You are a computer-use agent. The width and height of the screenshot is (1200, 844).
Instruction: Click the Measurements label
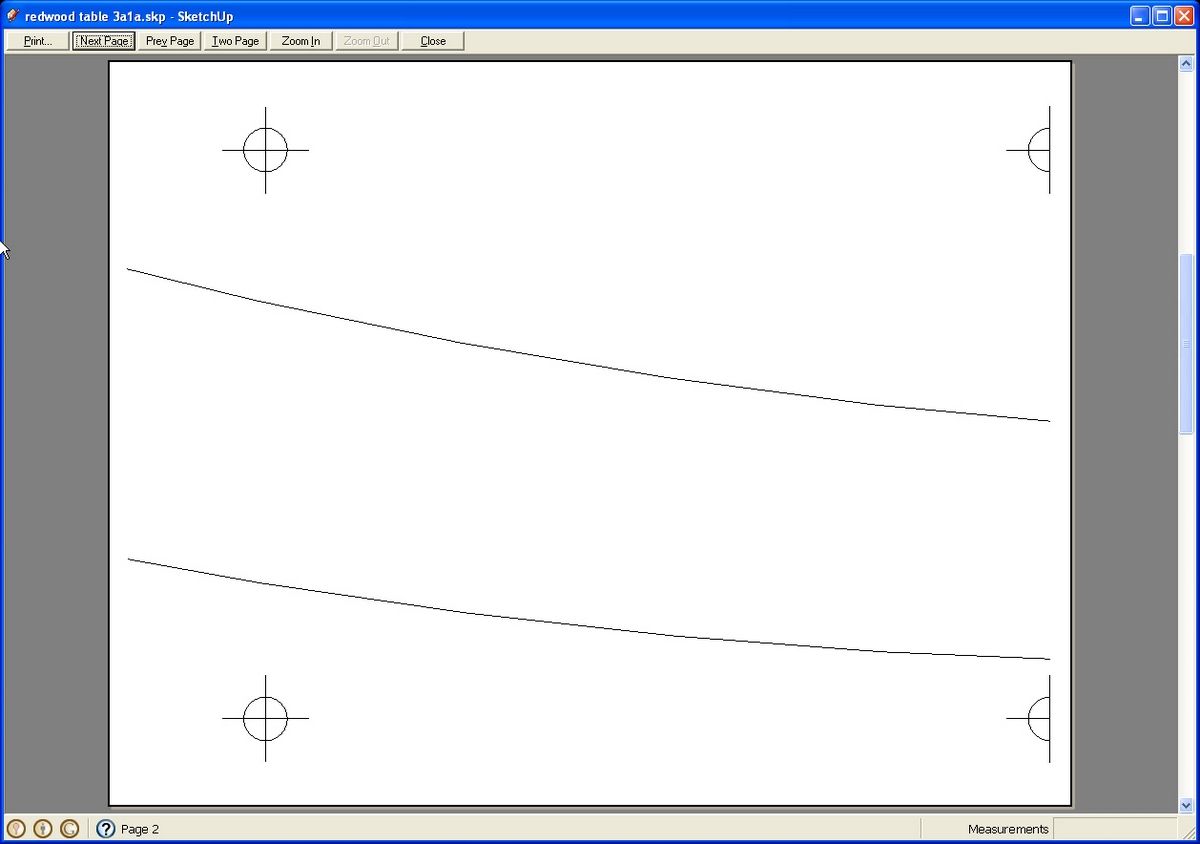pyautogui.click(x=1008, y=829)
